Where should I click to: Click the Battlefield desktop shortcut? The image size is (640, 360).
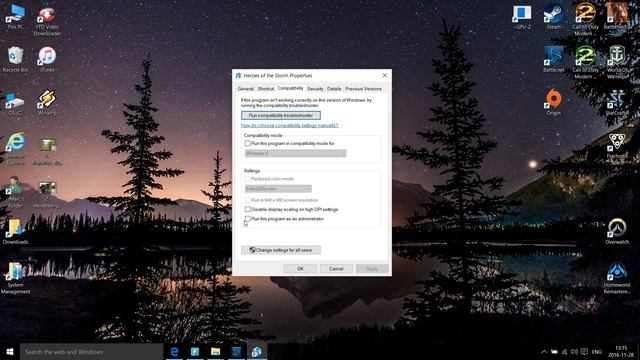[x=616, y=16]
